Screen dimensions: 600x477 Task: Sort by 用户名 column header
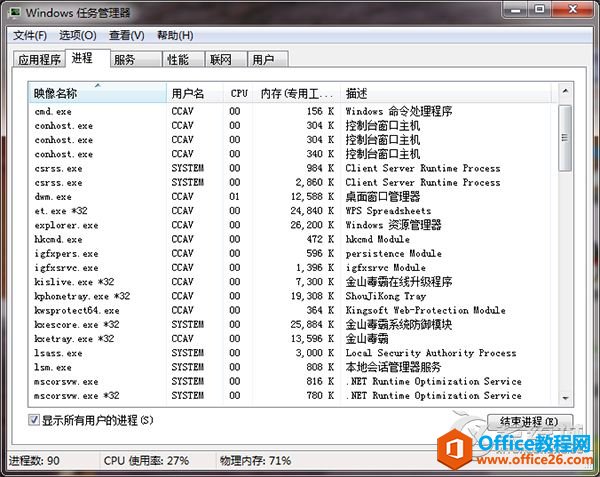click(195, 93)
